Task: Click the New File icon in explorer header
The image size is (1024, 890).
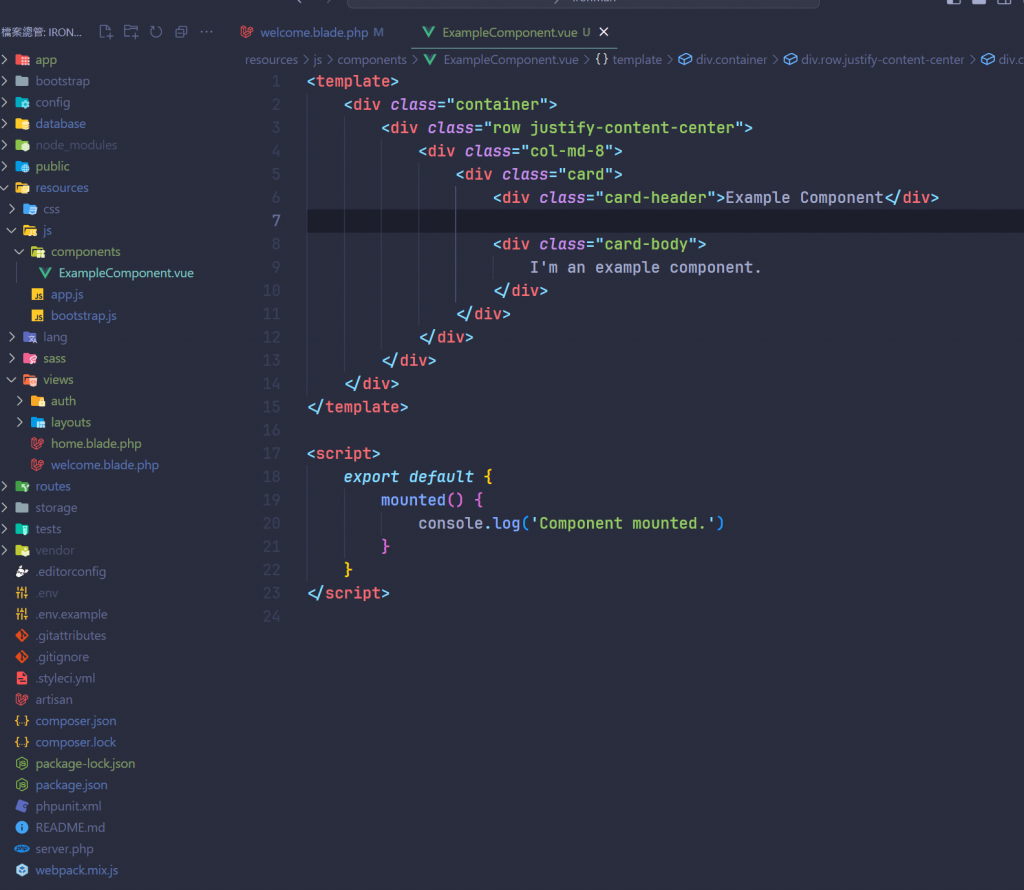Action: point(106,31)
